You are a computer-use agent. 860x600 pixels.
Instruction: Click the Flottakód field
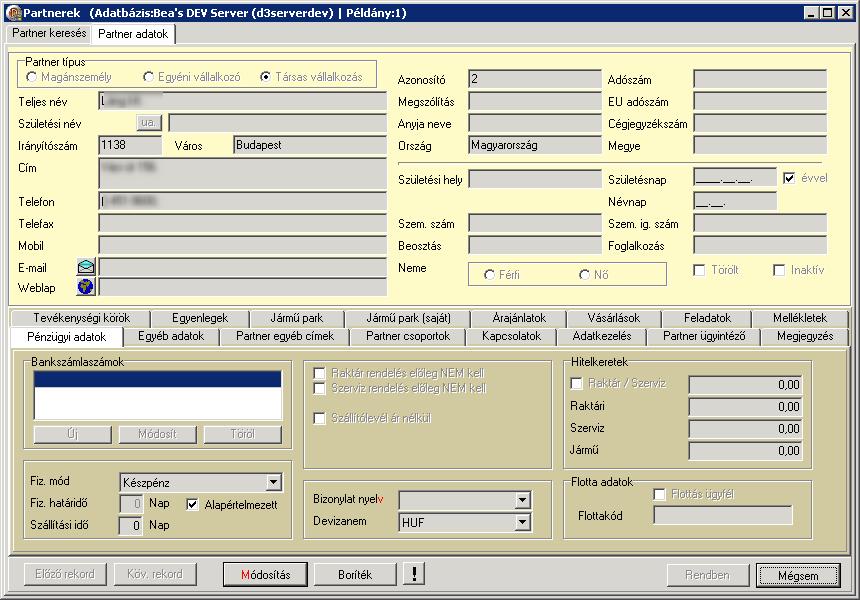(x=723, y=516)
